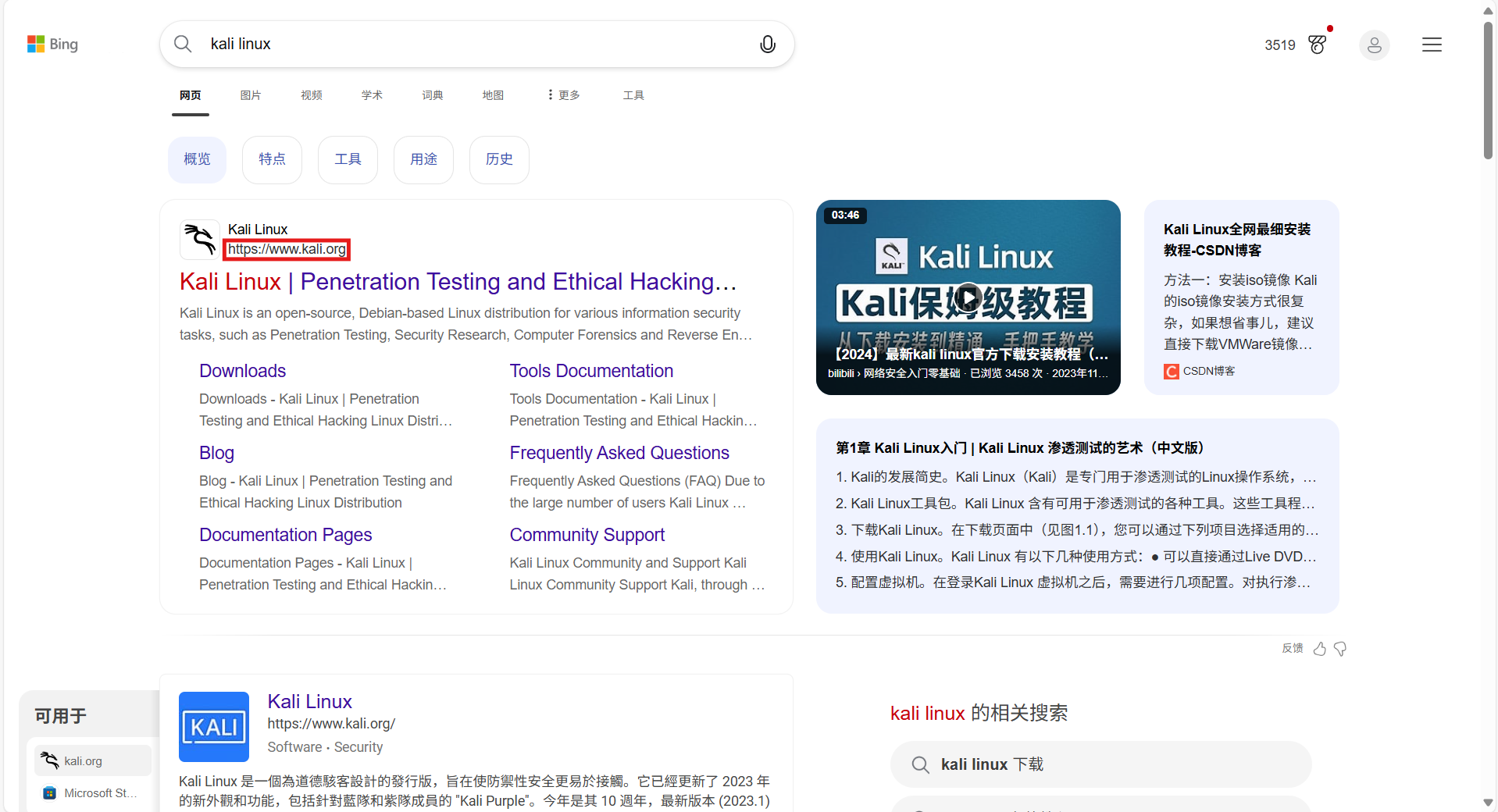
Task: Click the Bing logo
Action: (52, 45)
